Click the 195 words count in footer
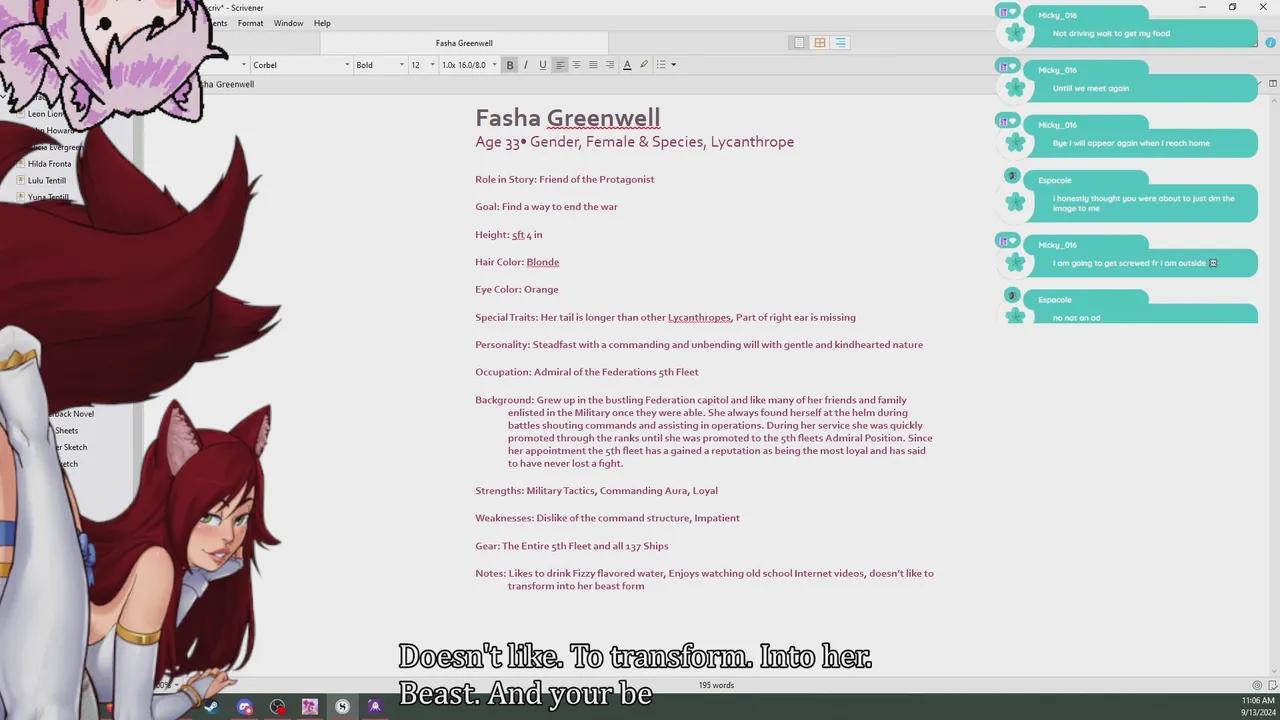Viewport: 1280px width, 720px height. click(x=716, y=685)
